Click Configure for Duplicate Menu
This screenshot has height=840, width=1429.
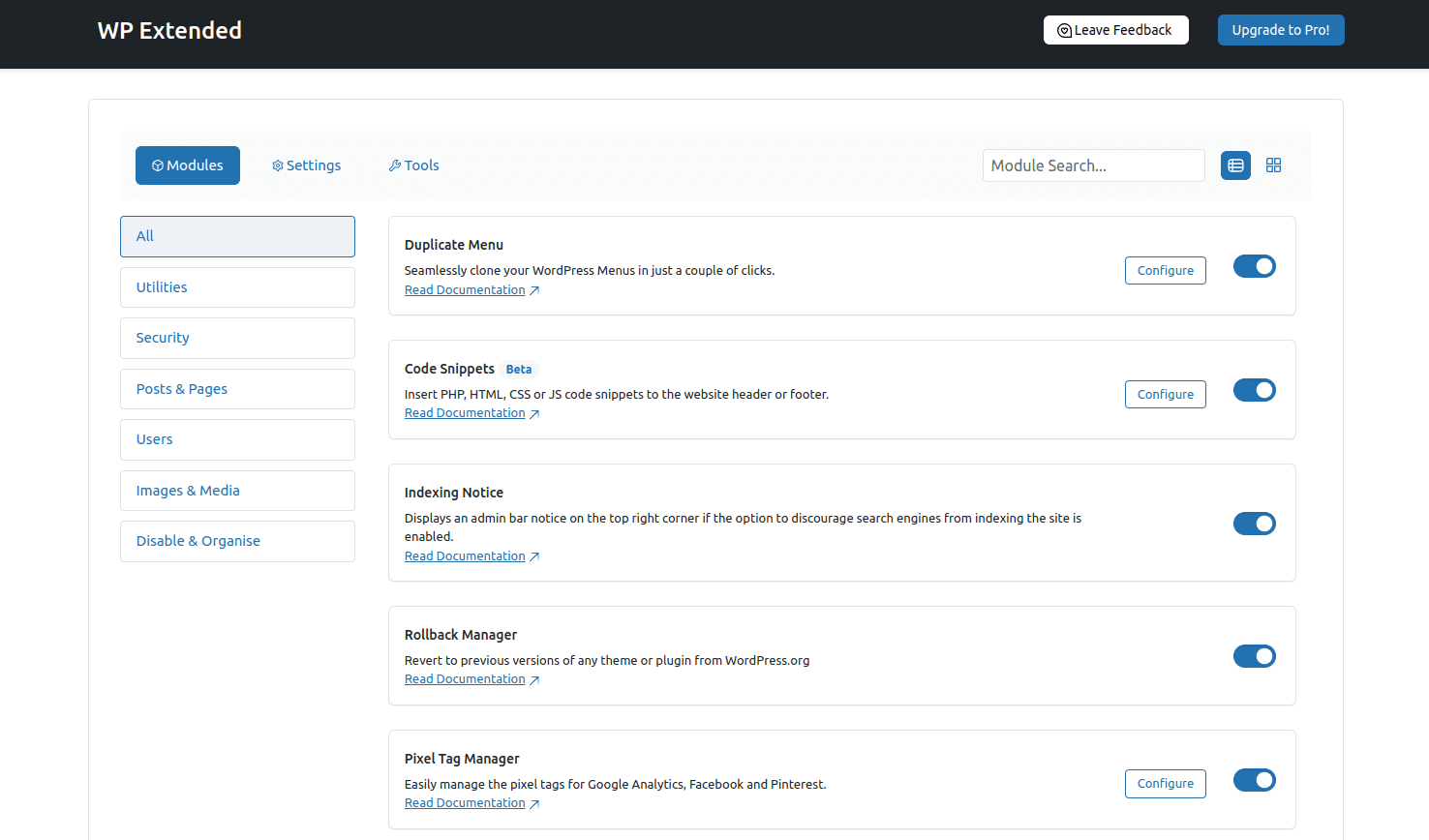[x=1165, y=271]
